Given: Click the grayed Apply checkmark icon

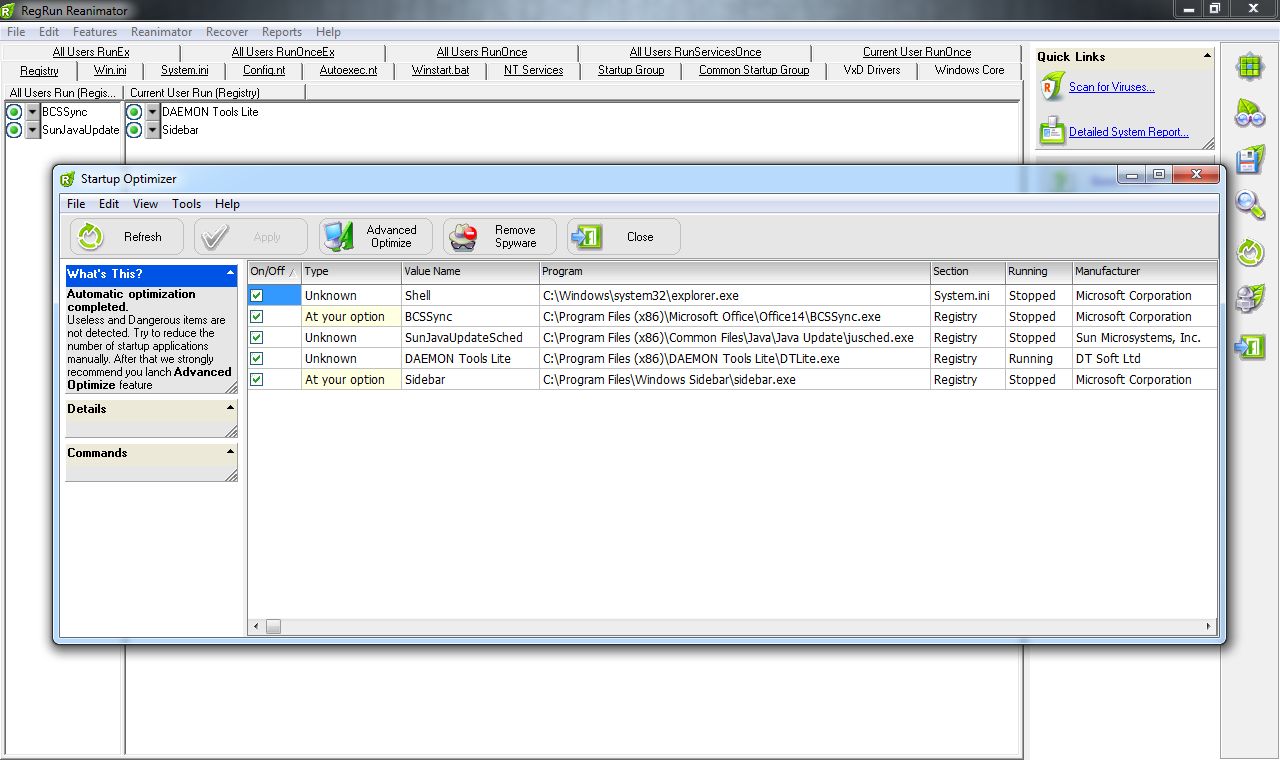Looking at the screenshot, I should [x=214, y=237].
